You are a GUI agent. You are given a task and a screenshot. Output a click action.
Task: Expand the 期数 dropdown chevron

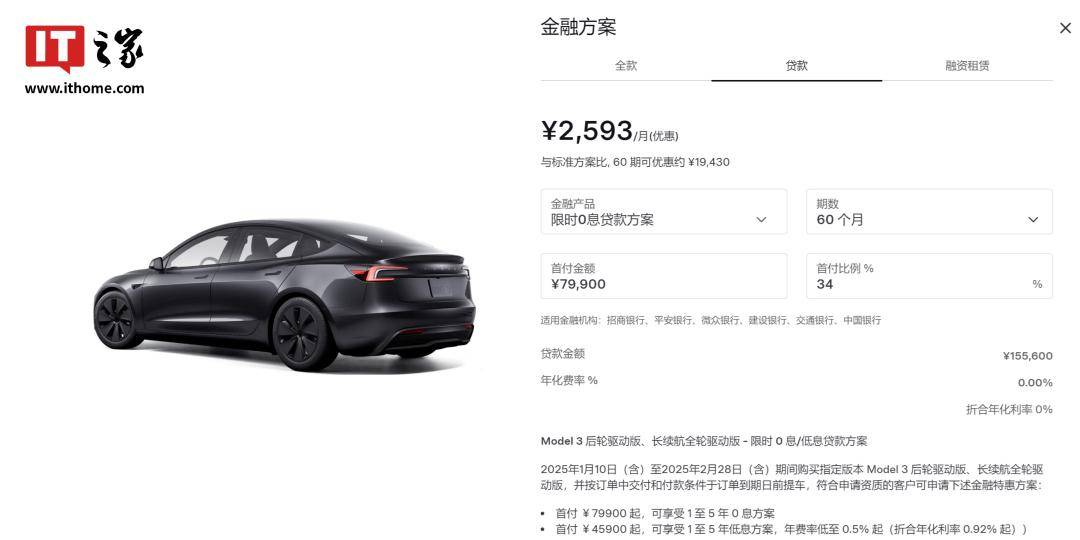1033,220
